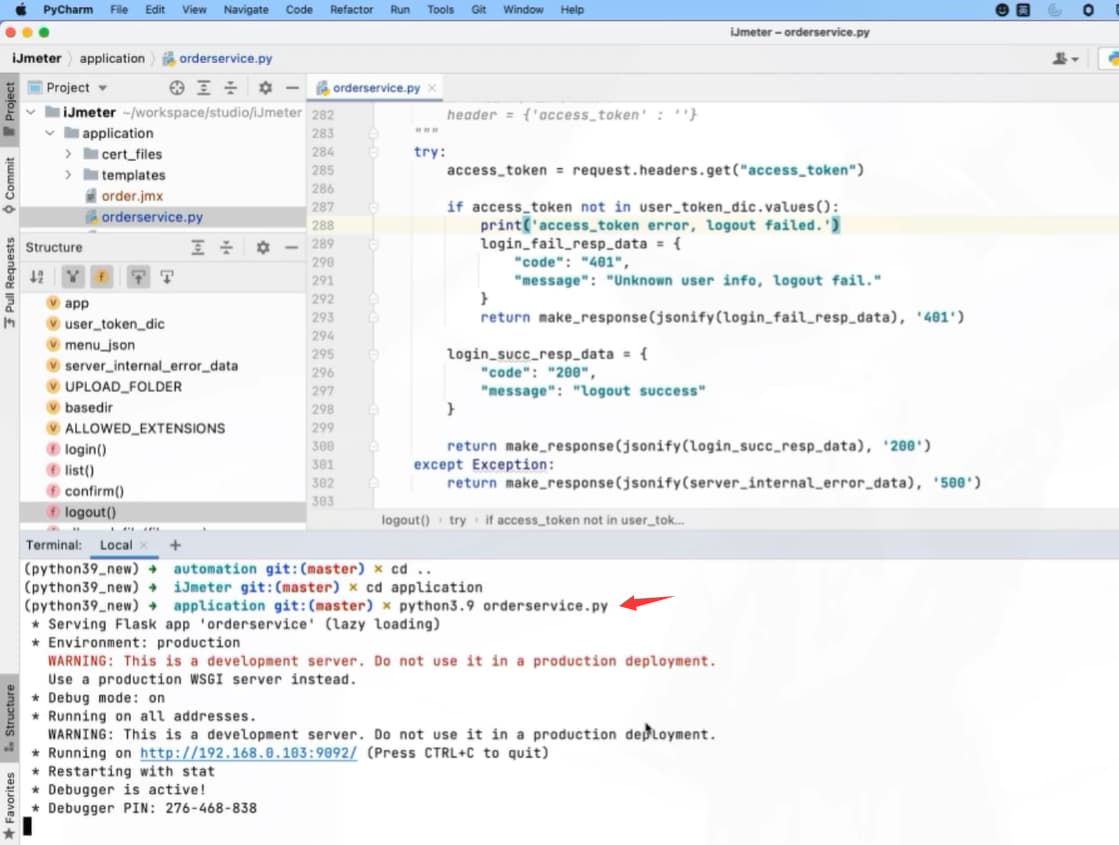Open the Git menu
Screen dimensions: 1119x845
click(x=479, y=10)
